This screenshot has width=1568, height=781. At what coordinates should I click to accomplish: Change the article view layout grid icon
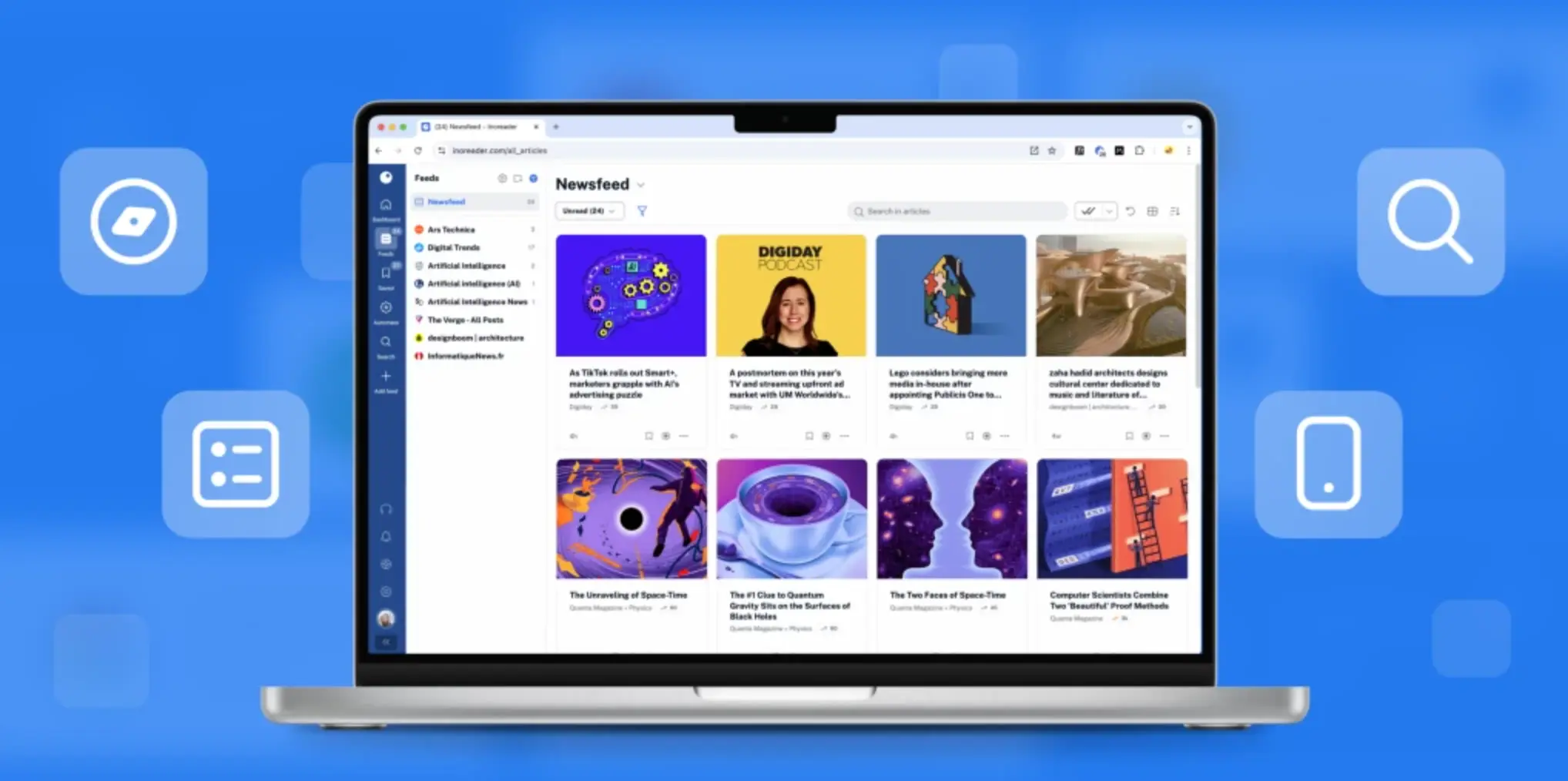pyautogui.click(x=1152, y=211)
